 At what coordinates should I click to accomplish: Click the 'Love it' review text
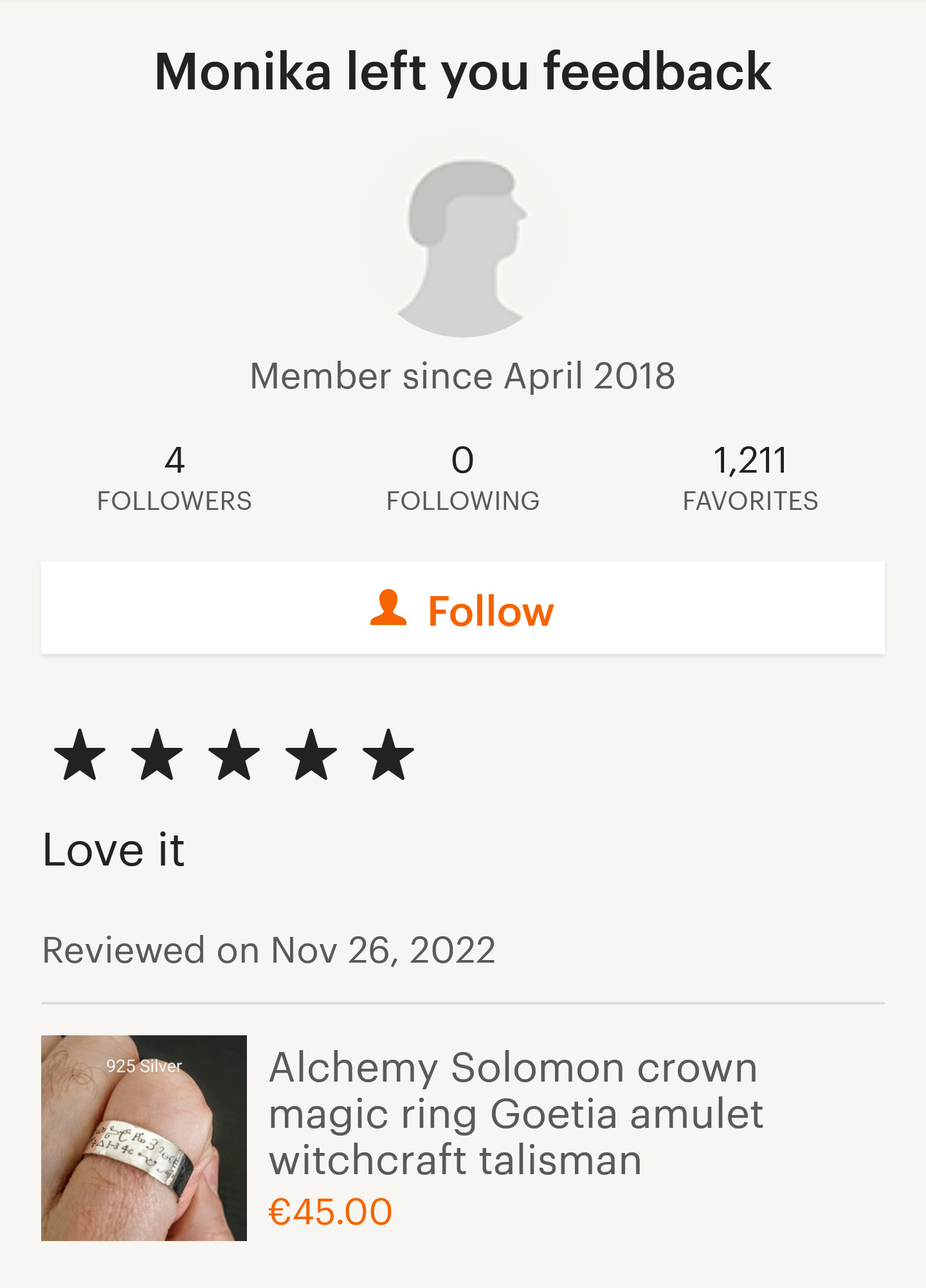point(114,850)
